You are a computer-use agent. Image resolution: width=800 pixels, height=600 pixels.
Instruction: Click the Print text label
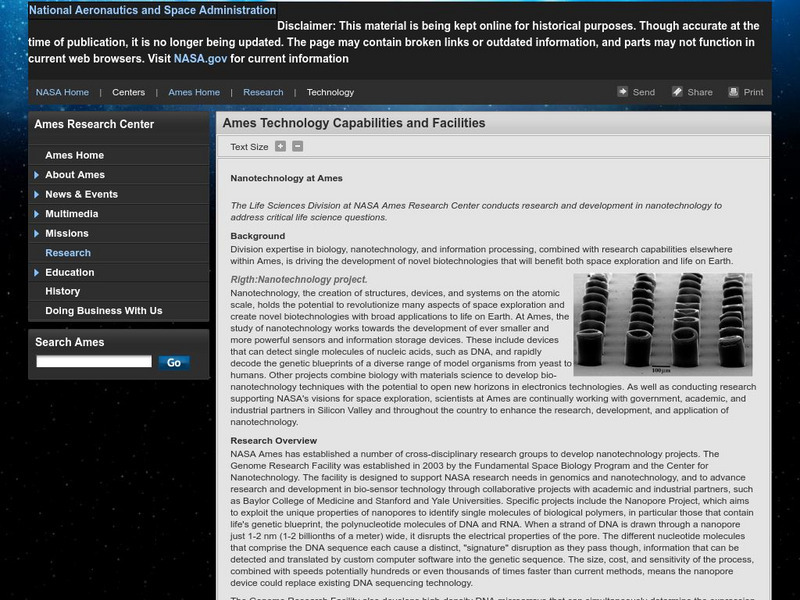click(x=753, y=92)
